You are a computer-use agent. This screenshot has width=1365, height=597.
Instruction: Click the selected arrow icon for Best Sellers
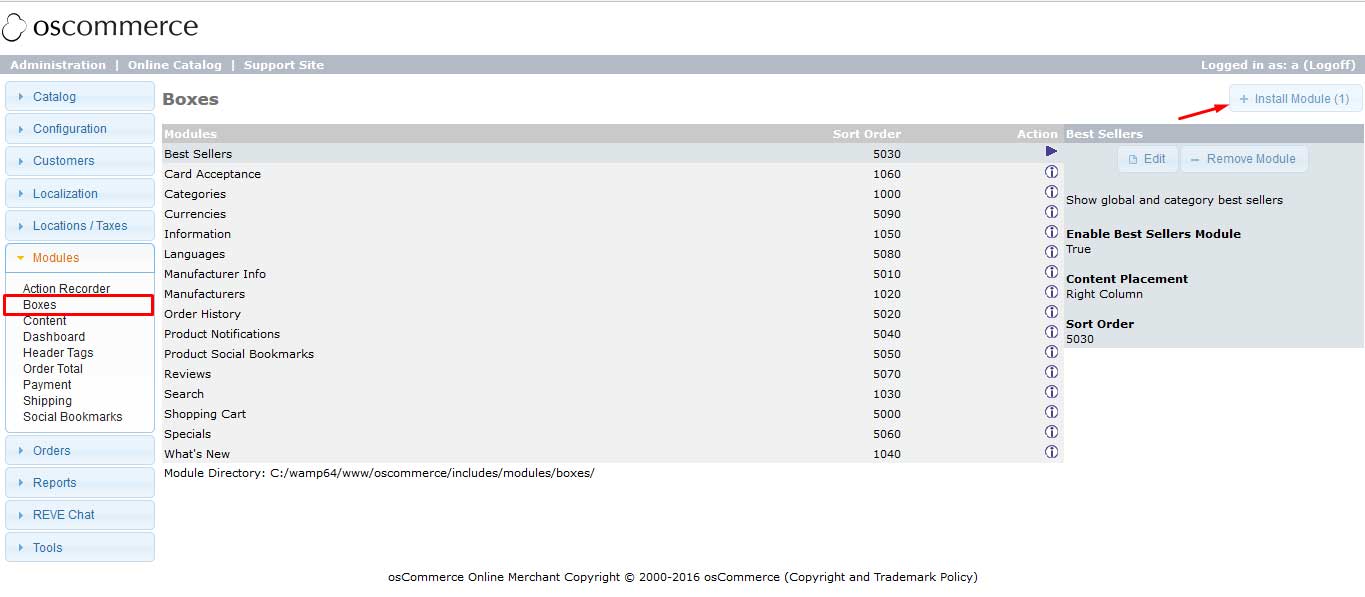[1051, 151]
